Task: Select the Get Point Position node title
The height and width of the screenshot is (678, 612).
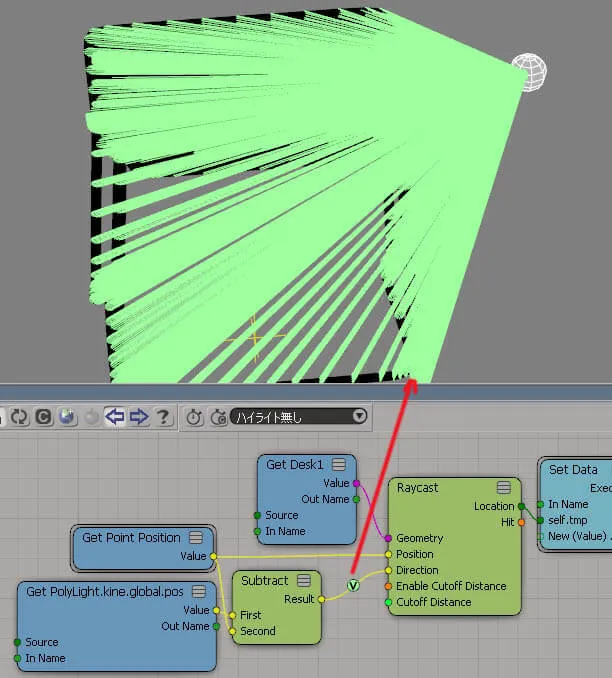Action: click(x=131, y=537)
